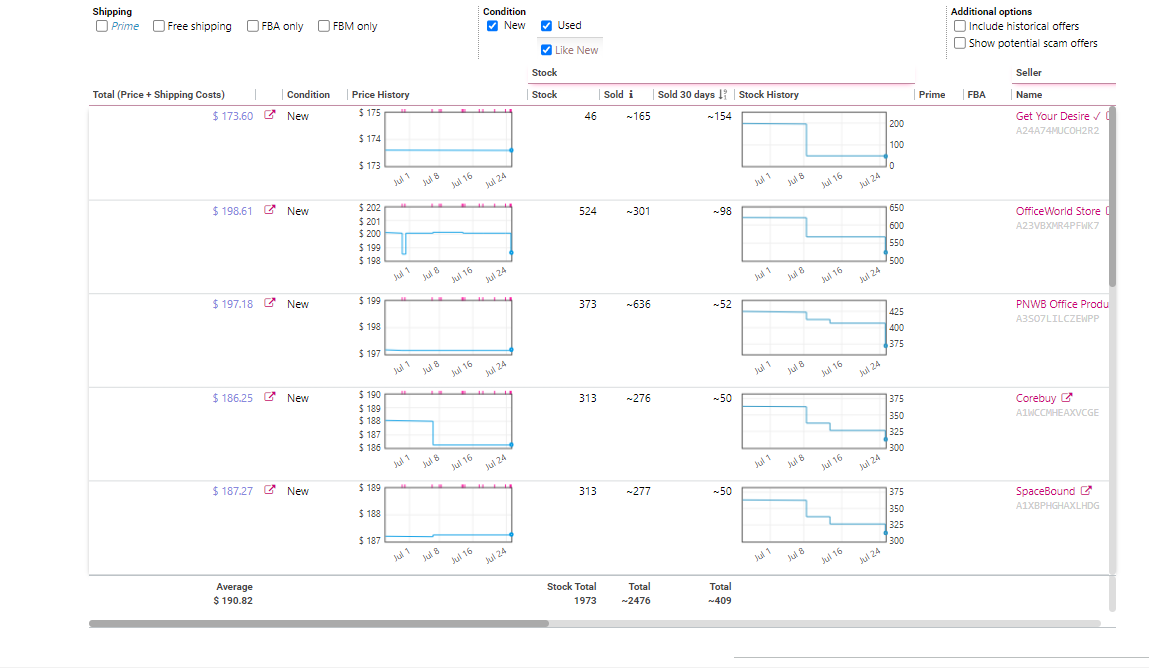This screenshot has height=668, width=1149.
Task: Click the Price History column header
Action: pyautogui.click(x=380, y=94)
